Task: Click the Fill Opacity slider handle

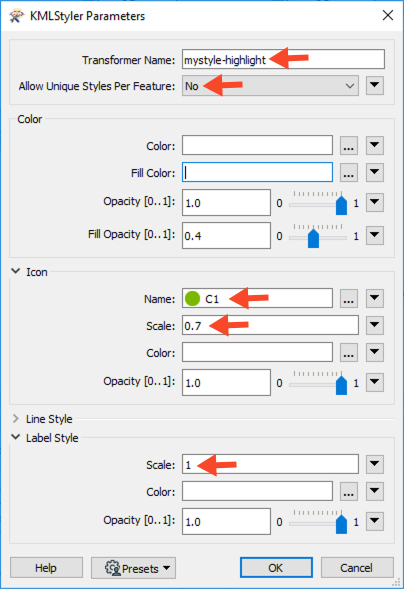Action: coord(313,239)
